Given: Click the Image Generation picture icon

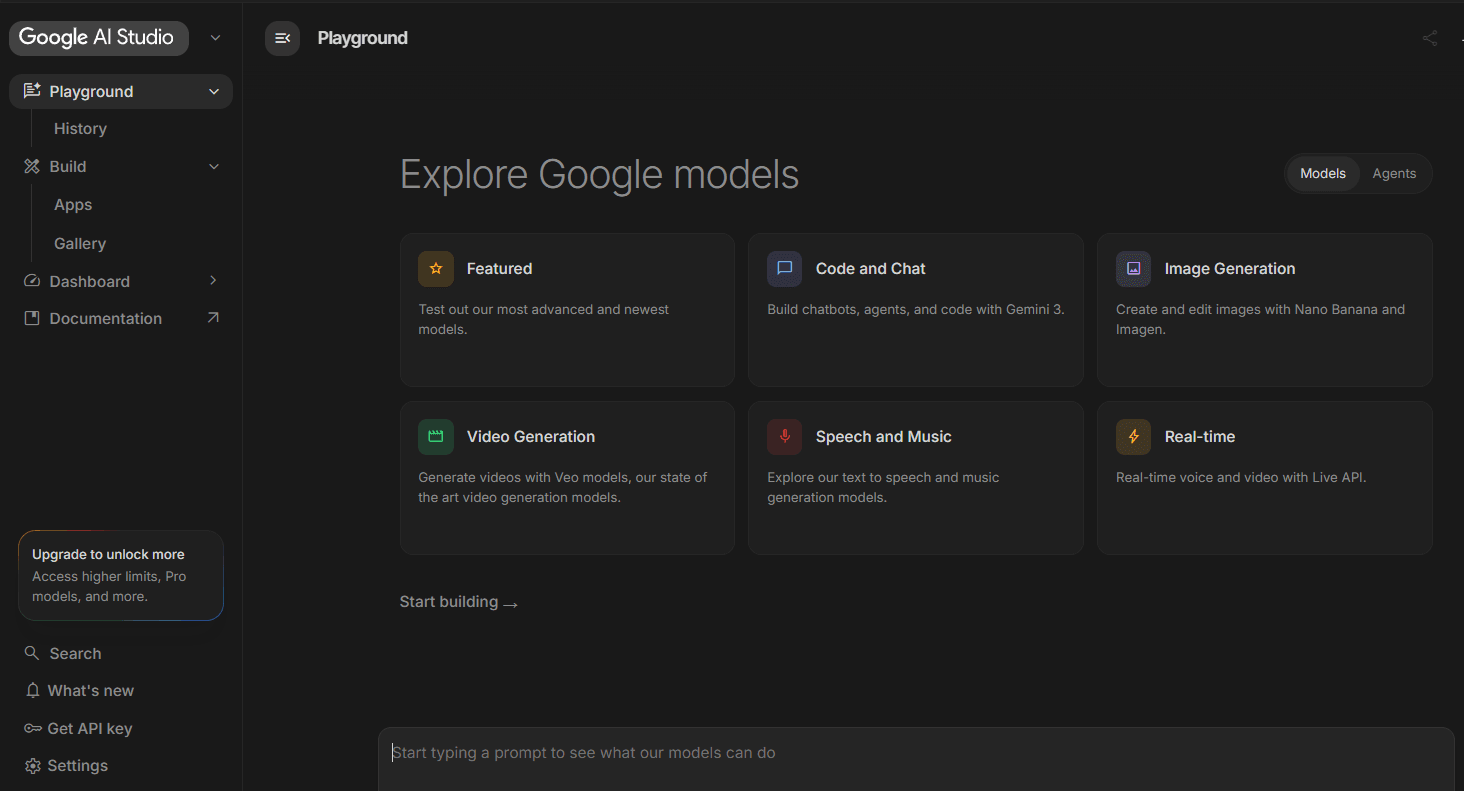Looking at the screenshot, I should click(1134, 268).
